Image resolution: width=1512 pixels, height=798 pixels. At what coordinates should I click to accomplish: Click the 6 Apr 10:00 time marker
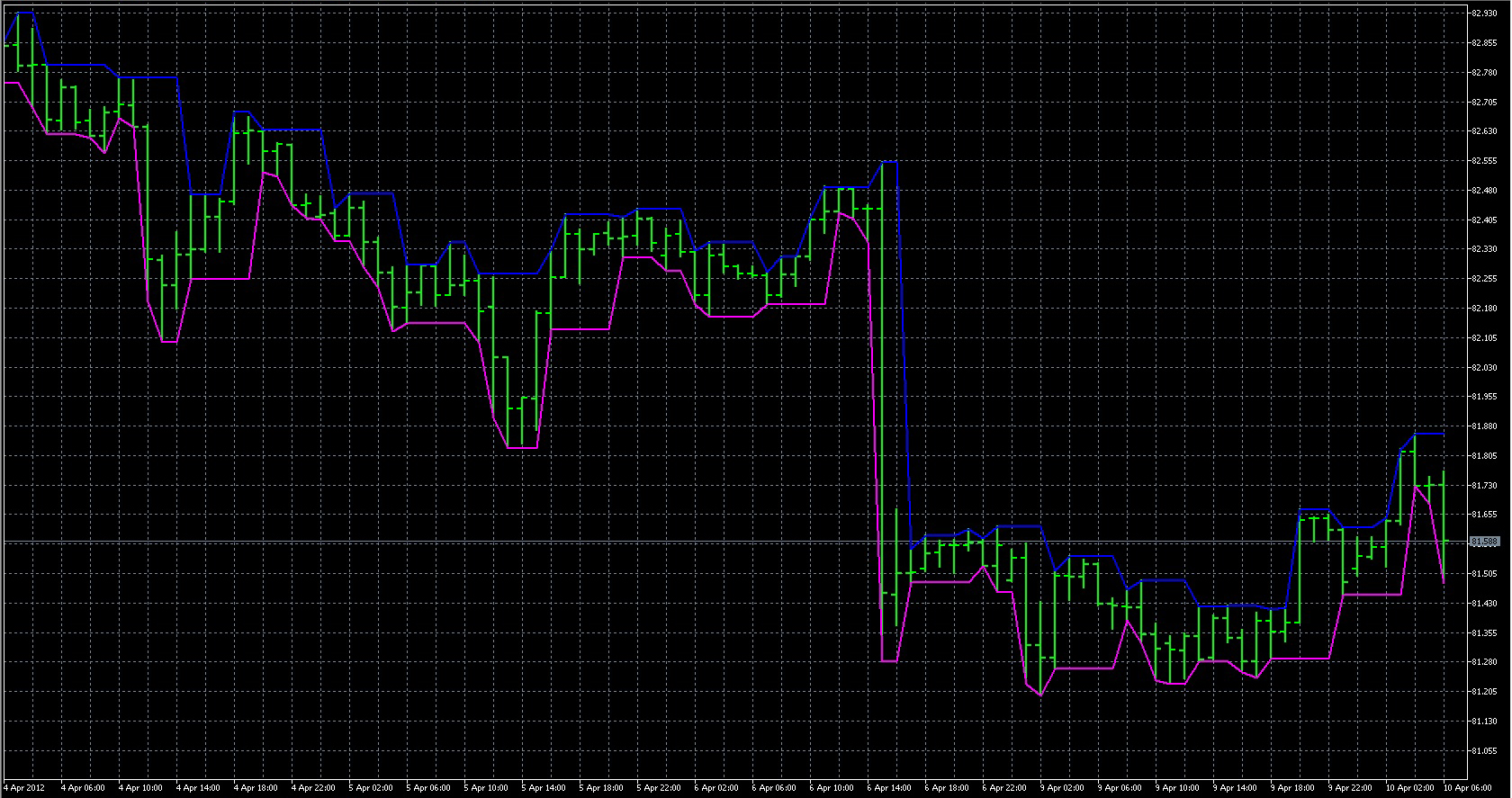(832, 788)
